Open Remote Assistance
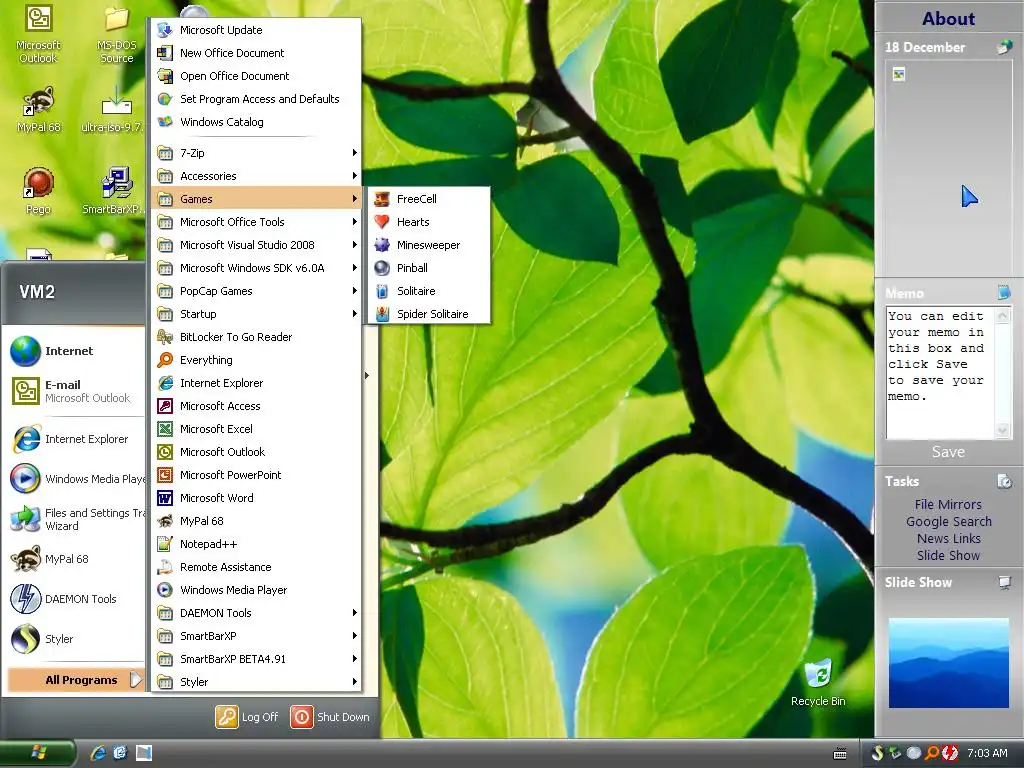Viewport: 1024px width, 768px height. 257,567
